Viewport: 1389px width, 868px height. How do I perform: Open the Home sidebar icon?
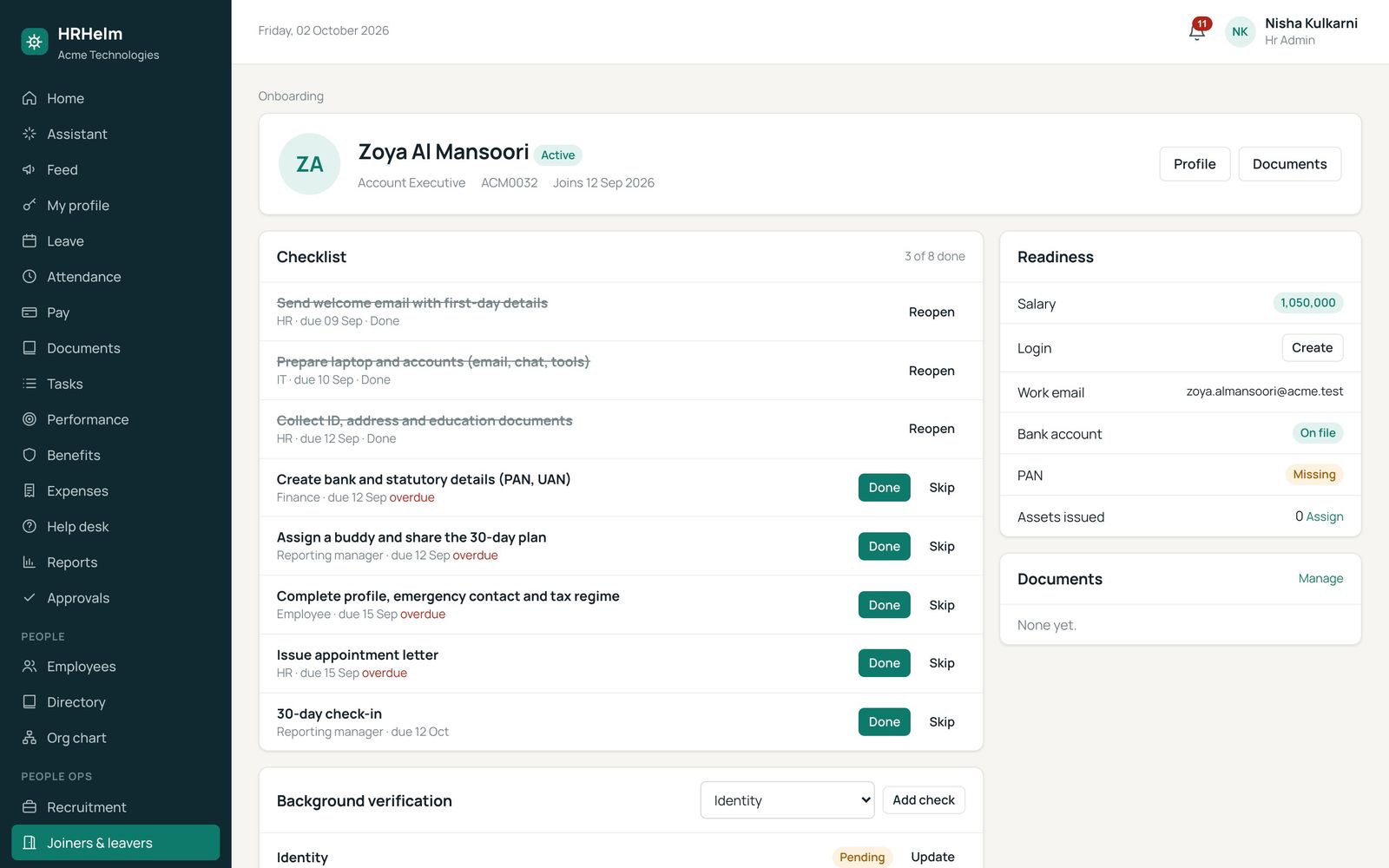(x=30, y=98)
